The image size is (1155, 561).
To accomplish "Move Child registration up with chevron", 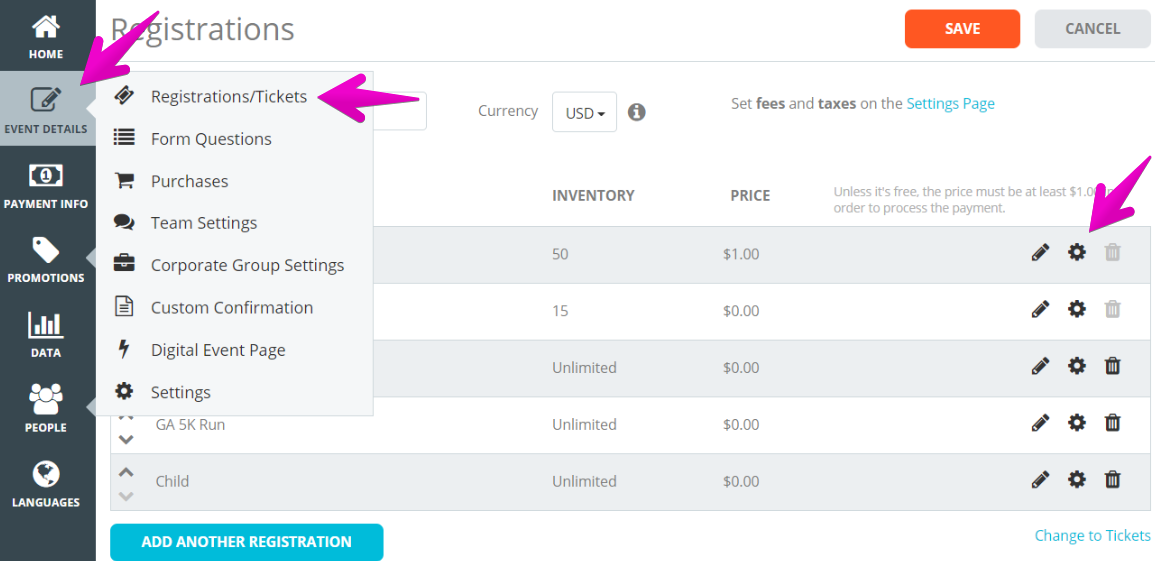I will (126, 471).
